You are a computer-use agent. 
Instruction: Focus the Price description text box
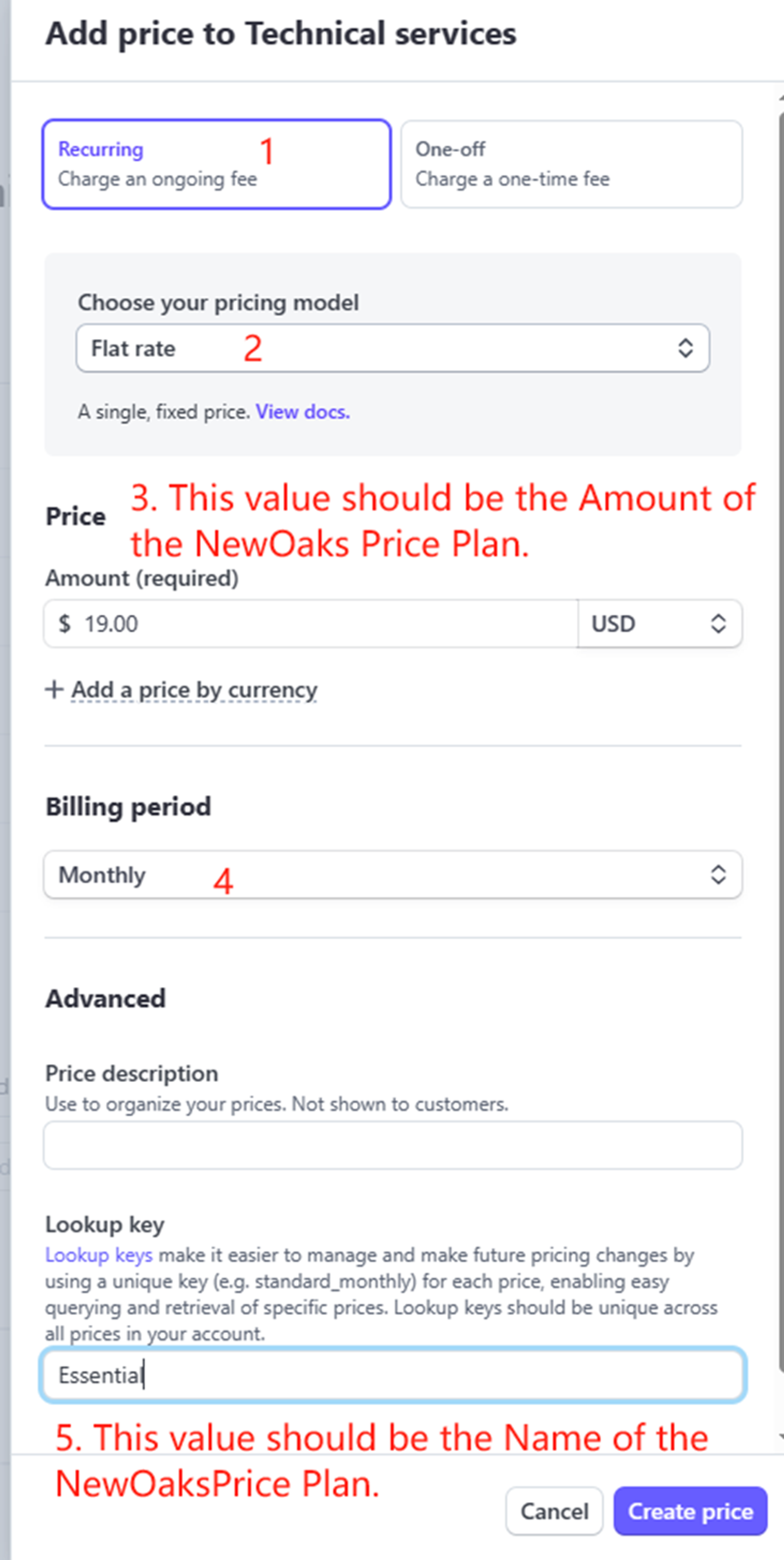click(x=392, y=1145)
